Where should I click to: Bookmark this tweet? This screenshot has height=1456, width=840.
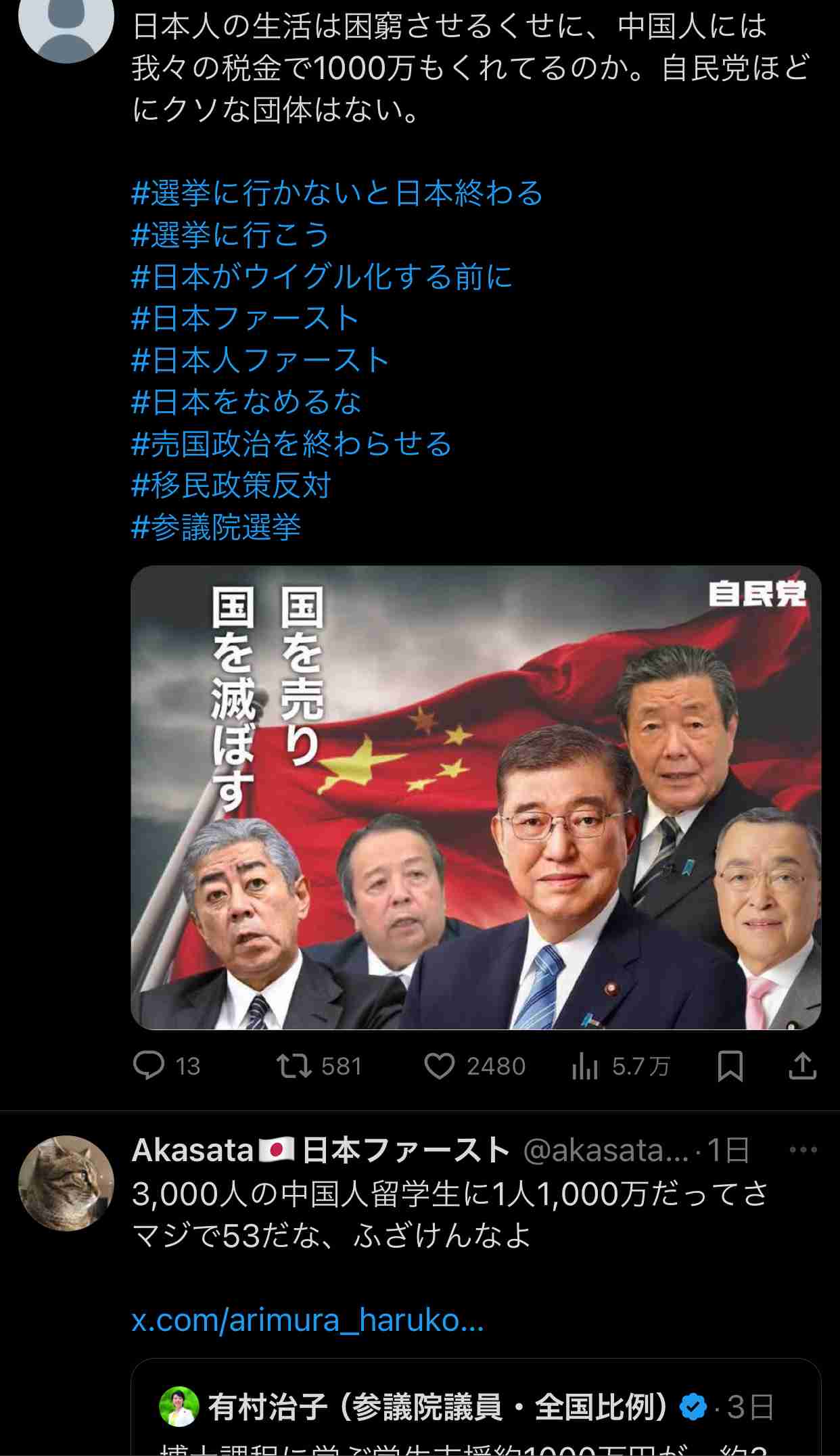click(730, 1066)
